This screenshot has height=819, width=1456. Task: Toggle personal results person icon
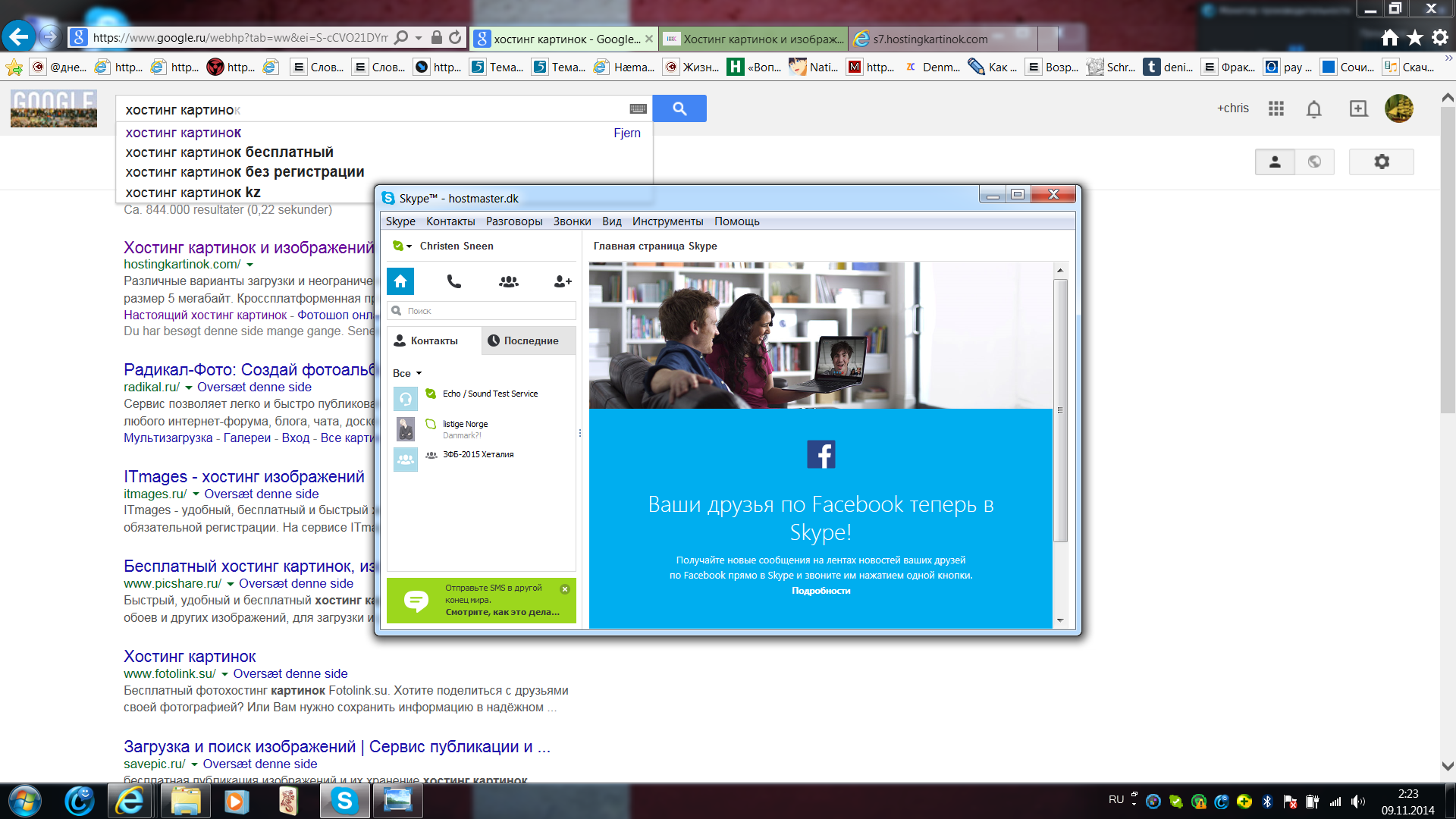point(1275,162)
